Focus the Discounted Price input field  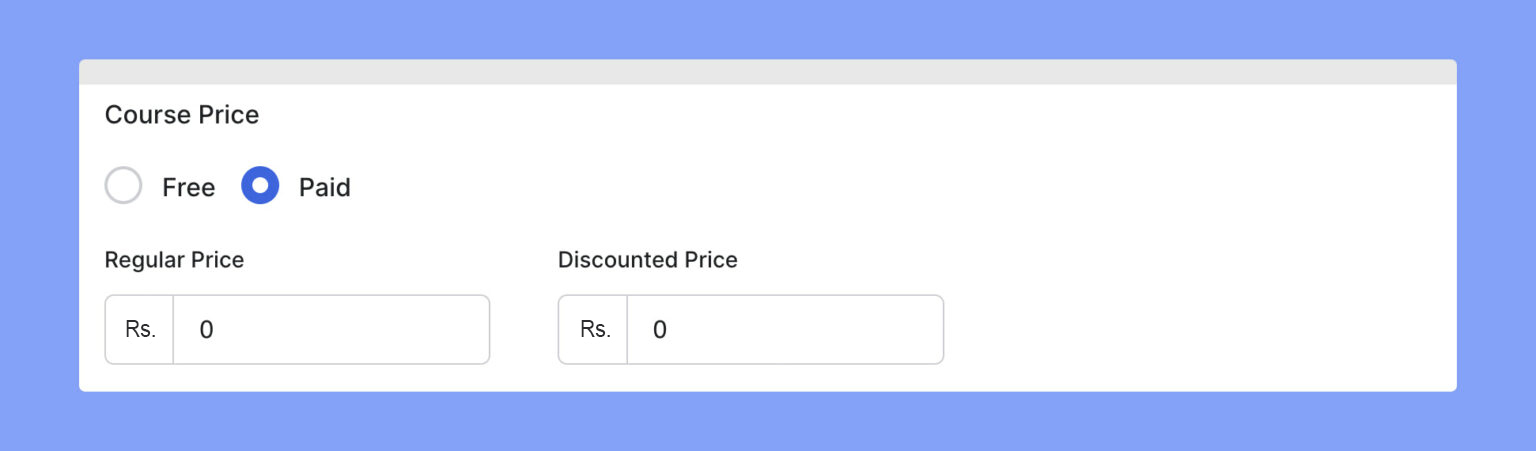click(x=784, y=330)
